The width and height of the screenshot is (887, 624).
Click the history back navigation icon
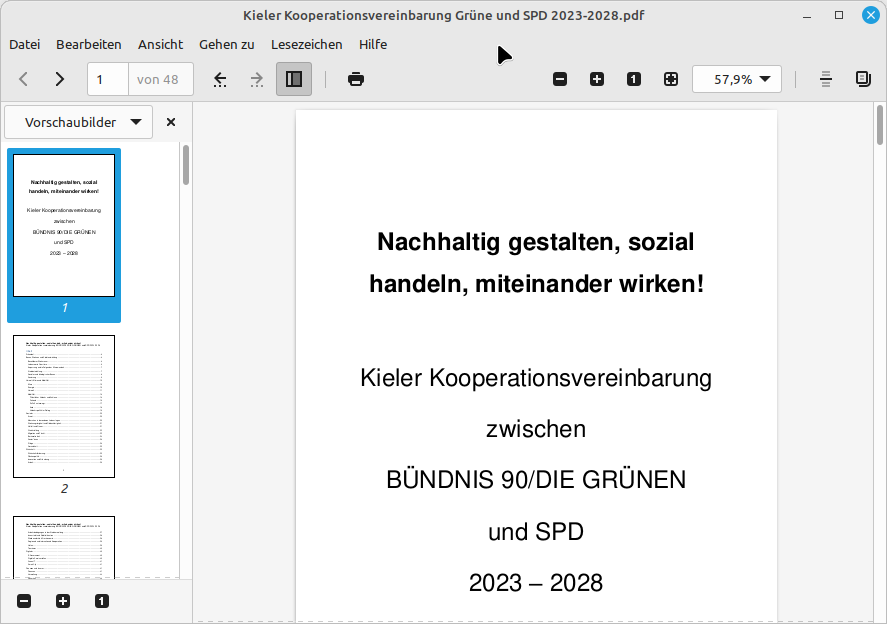221,79
